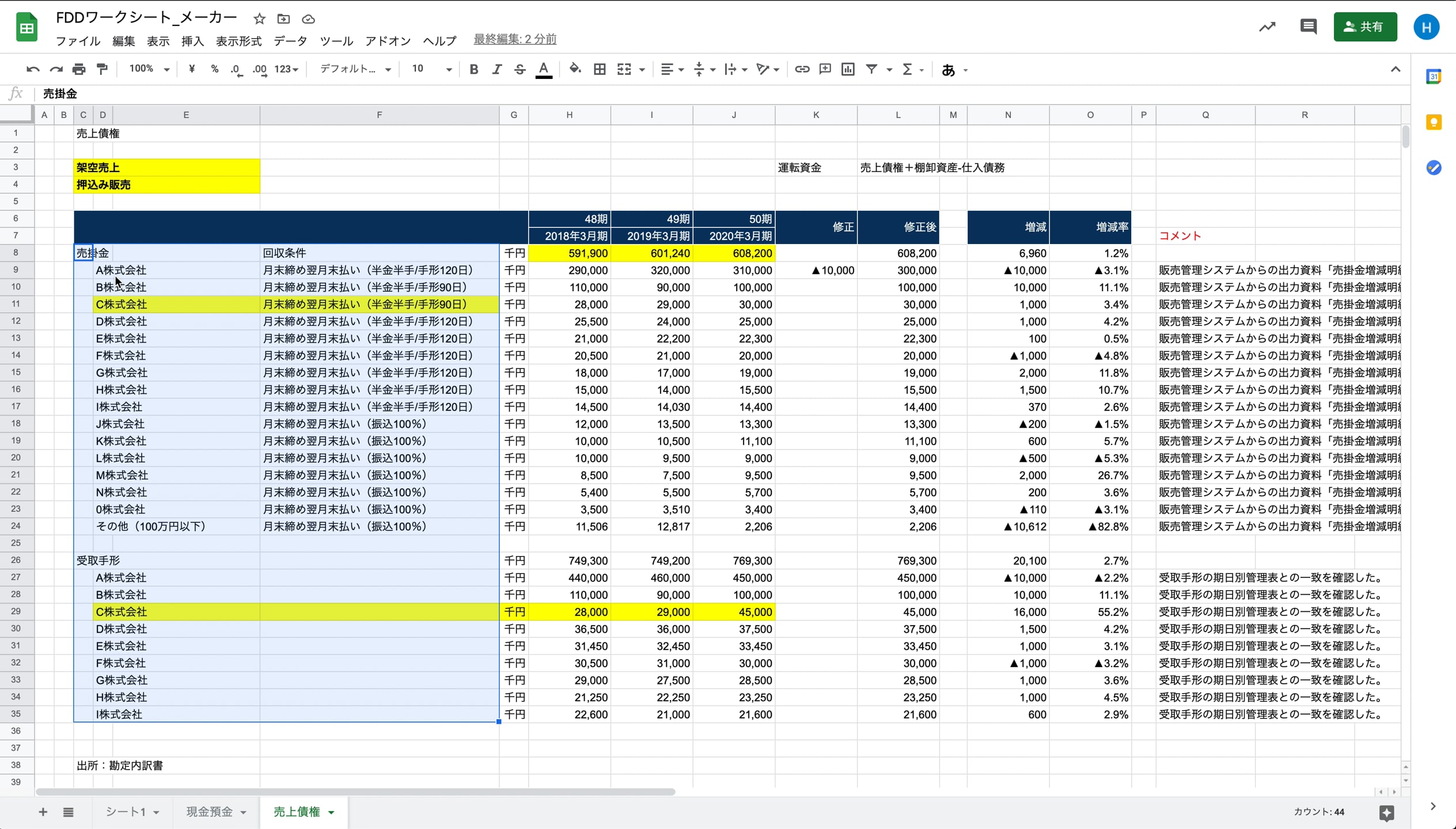The width and height of the screenshot is (1456, 829).
Task: Click the insert chart icon
Action: (x=848, y=69)
